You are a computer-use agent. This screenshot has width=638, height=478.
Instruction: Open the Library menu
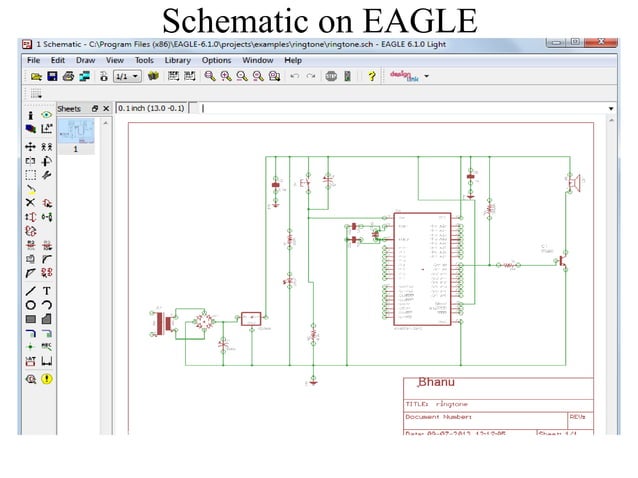tap(177, 60)
